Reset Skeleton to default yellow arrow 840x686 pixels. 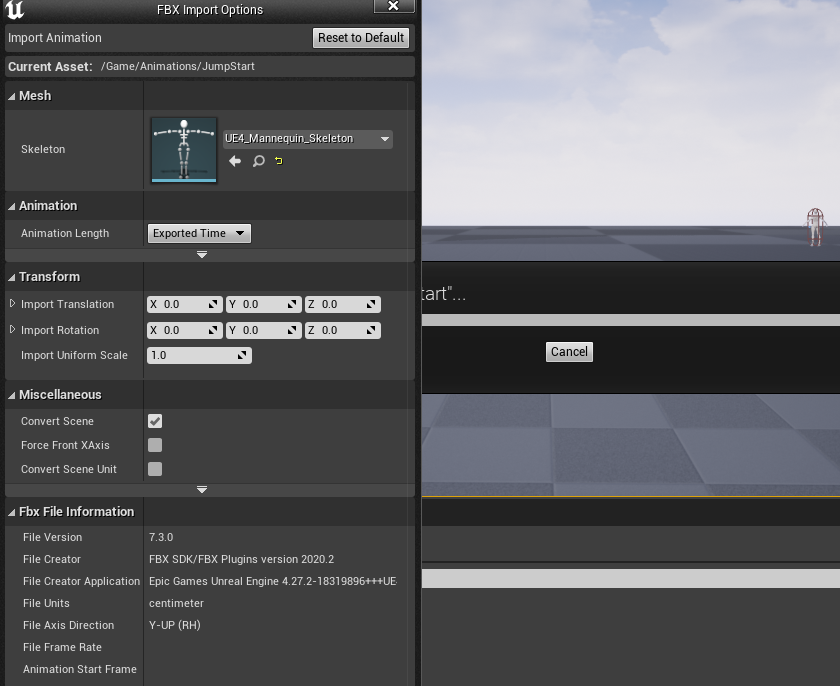click(279, 161)
